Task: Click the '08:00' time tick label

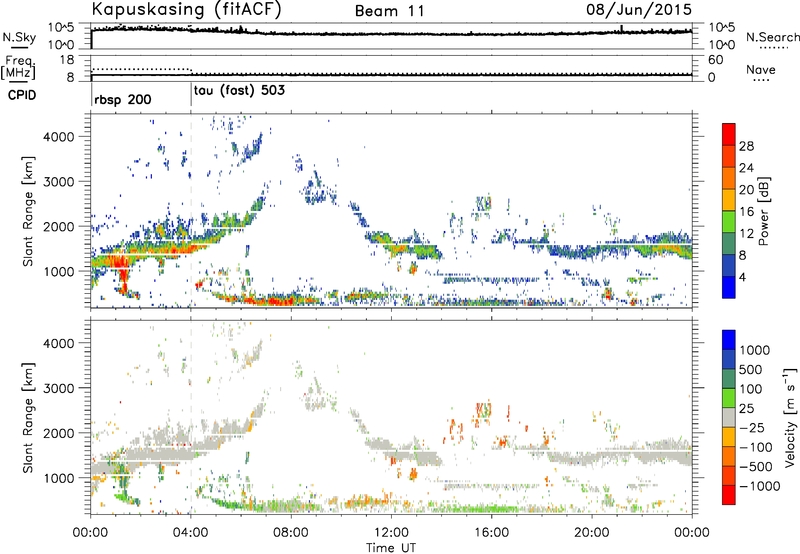Action: (x=291, y=533)
